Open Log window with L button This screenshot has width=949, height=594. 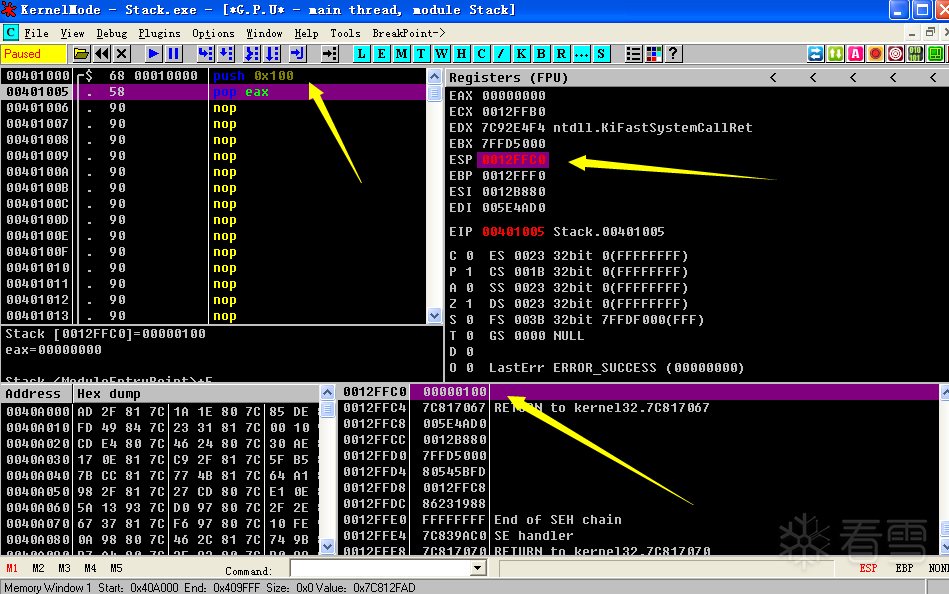(361, 54)
